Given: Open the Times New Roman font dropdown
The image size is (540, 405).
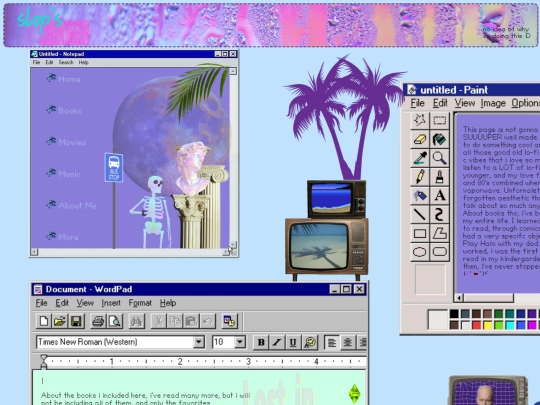Looking at the screenshot, I should 199,342.
